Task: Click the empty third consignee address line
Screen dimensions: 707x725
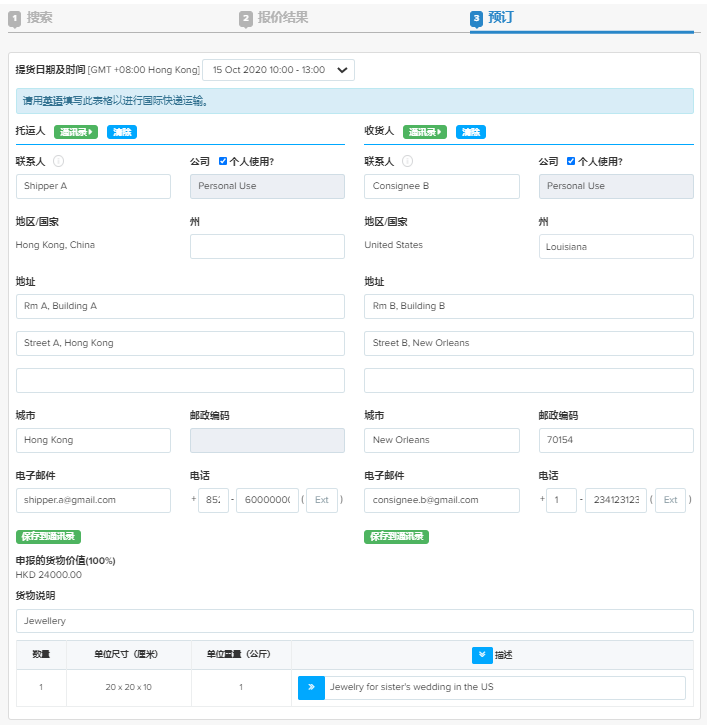Action: (x=529, y=381)
